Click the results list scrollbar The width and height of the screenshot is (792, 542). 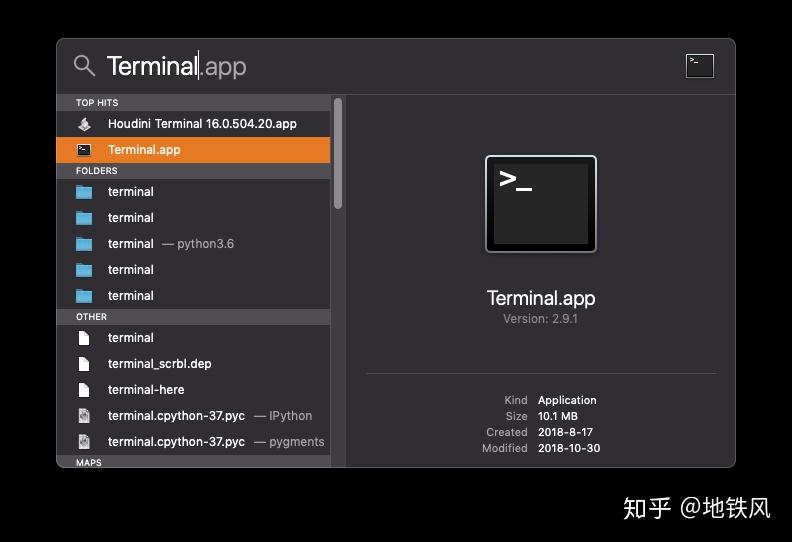[338, 154]
